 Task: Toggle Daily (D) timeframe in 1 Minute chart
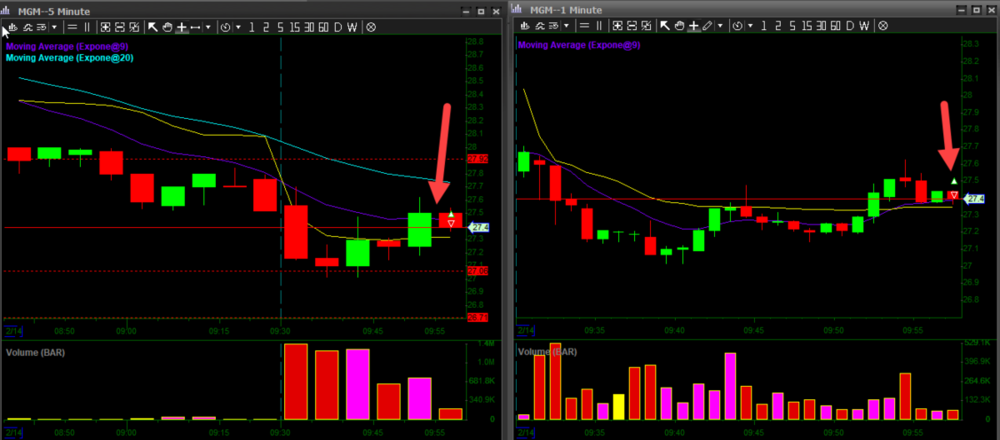(849, 26)
